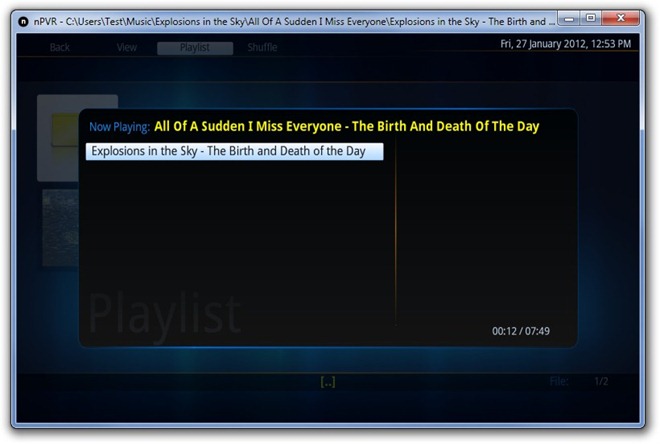Screen dimensions: 660x444
Task: Click the "Now Playing:" label
Action: point(120,127)
